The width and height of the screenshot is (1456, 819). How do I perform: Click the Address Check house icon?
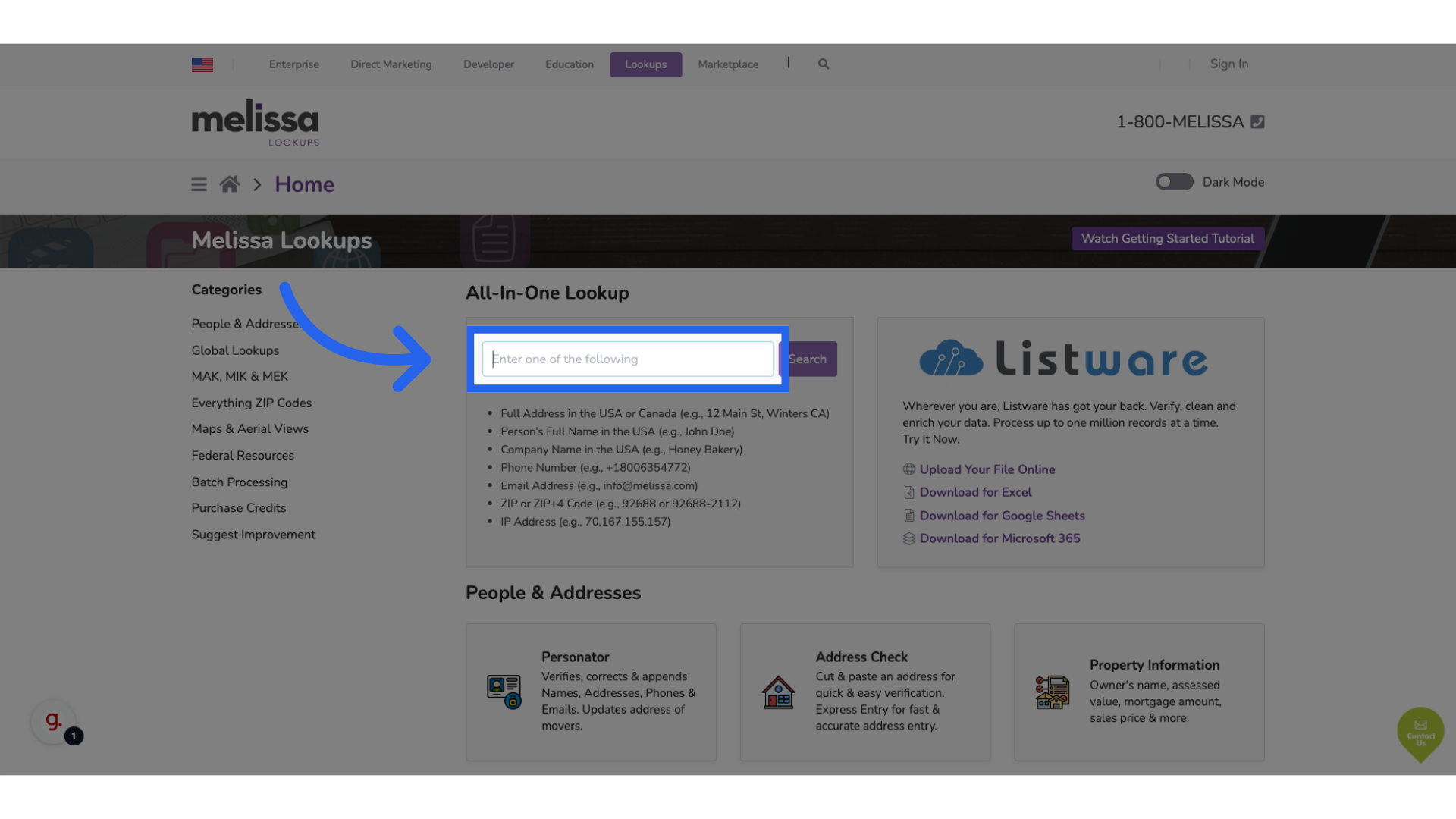[x=777, y=691]
